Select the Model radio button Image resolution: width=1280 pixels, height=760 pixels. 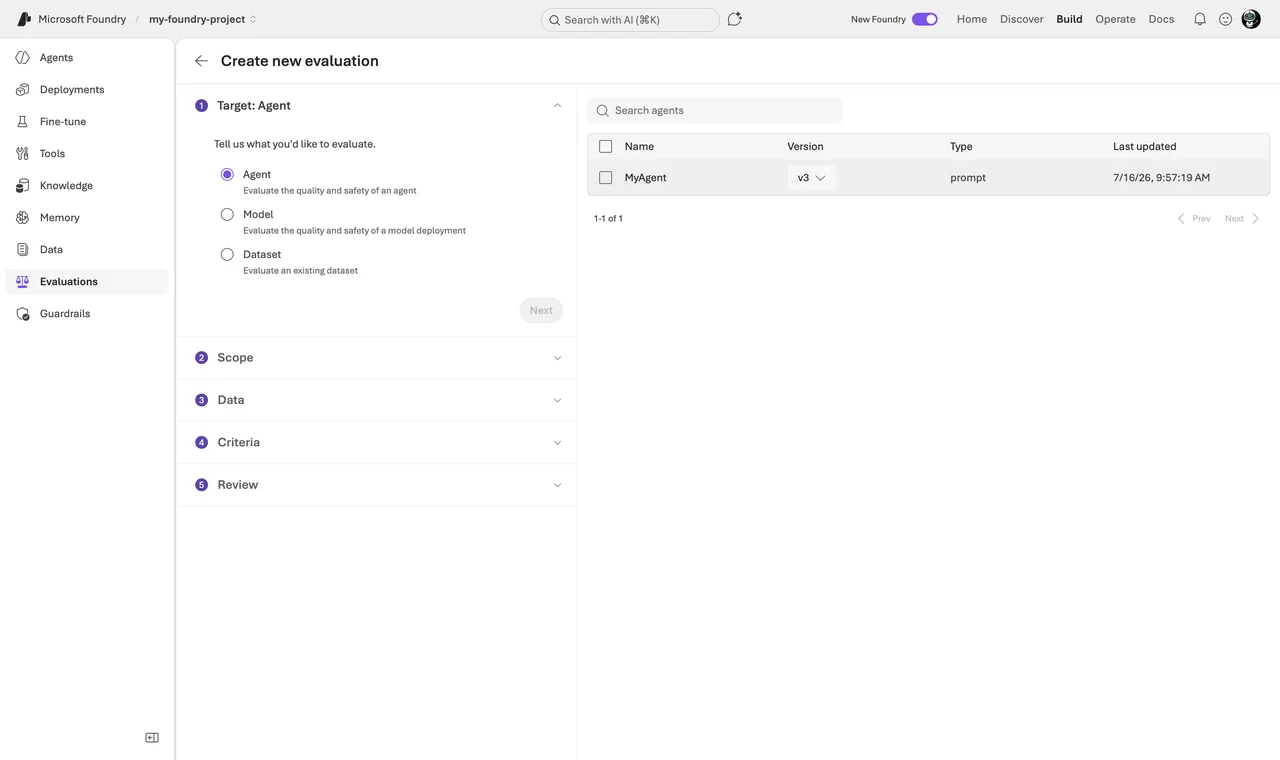tap(227, 214)
